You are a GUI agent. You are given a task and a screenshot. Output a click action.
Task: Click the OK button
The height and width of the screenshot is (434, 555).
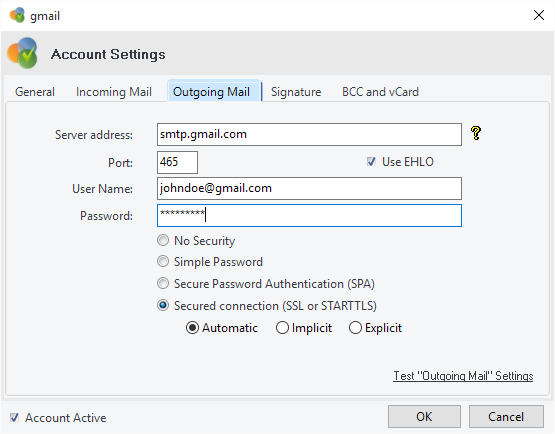click(x=424, y=417)
